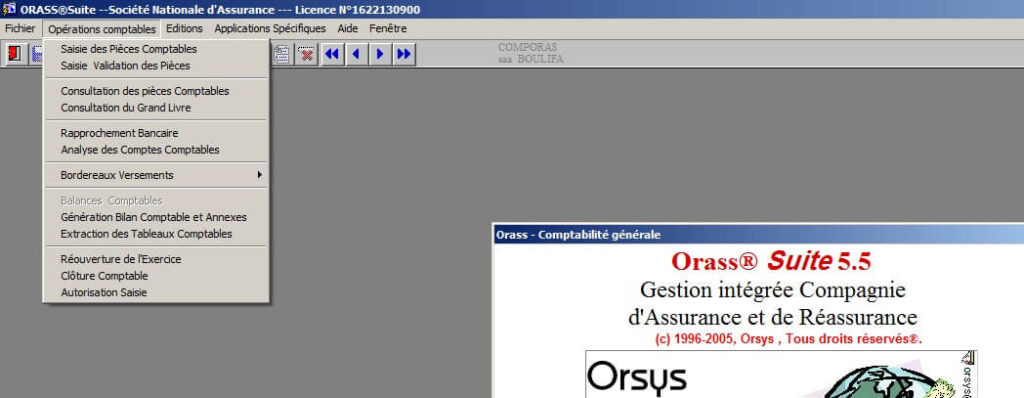This screenshot has width=1024, height=398.
Task: Click the COMPORAS text in toolbar
Action: [x=528, y=47]
